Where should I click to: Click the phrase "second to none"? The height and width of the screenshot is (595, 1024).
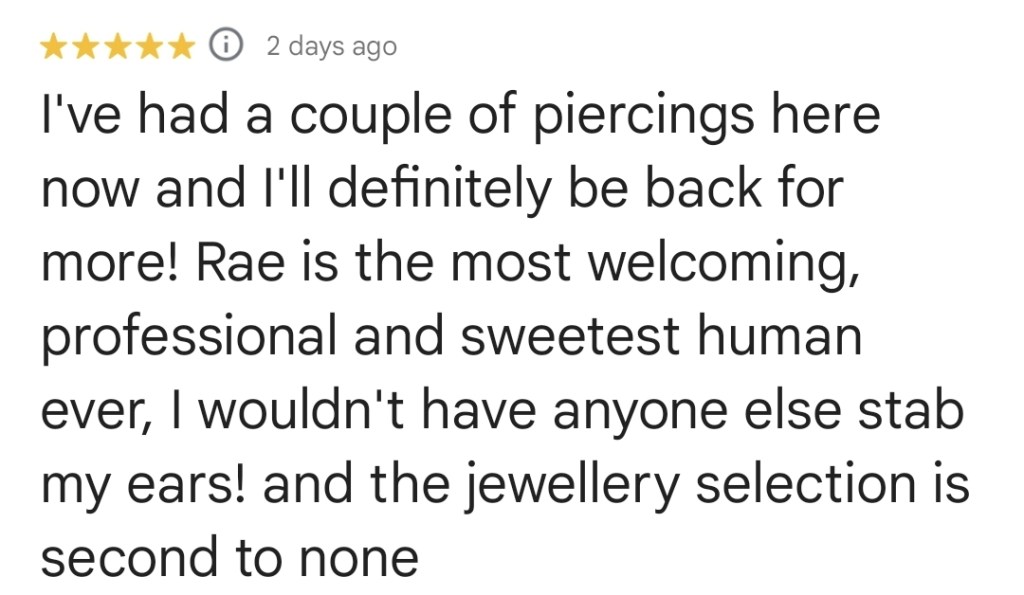click(x=229, y=556)
